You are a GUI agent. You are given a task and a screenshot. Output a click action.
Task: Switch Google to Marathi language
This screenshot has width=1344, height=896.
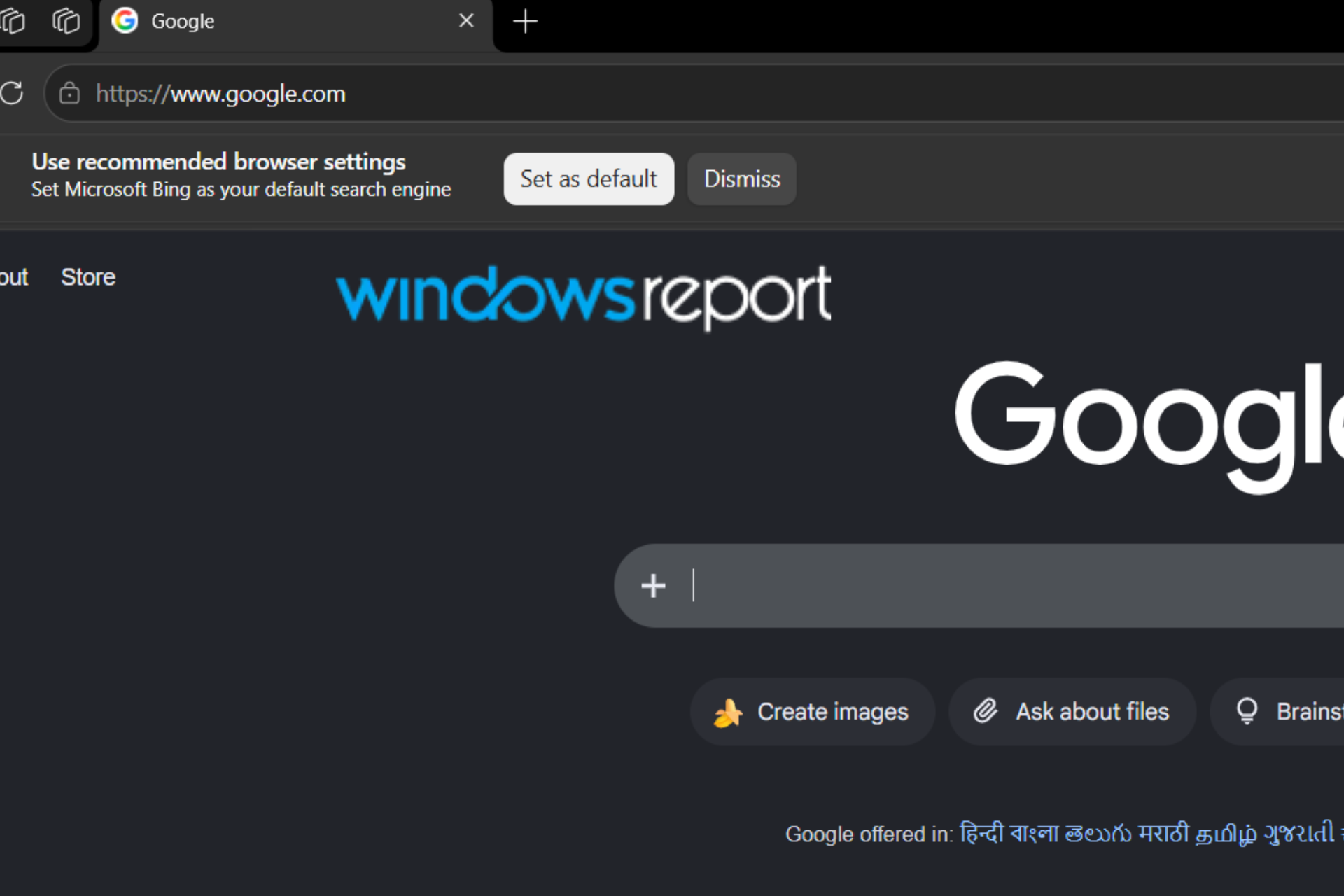click(x=1163, y=834)
